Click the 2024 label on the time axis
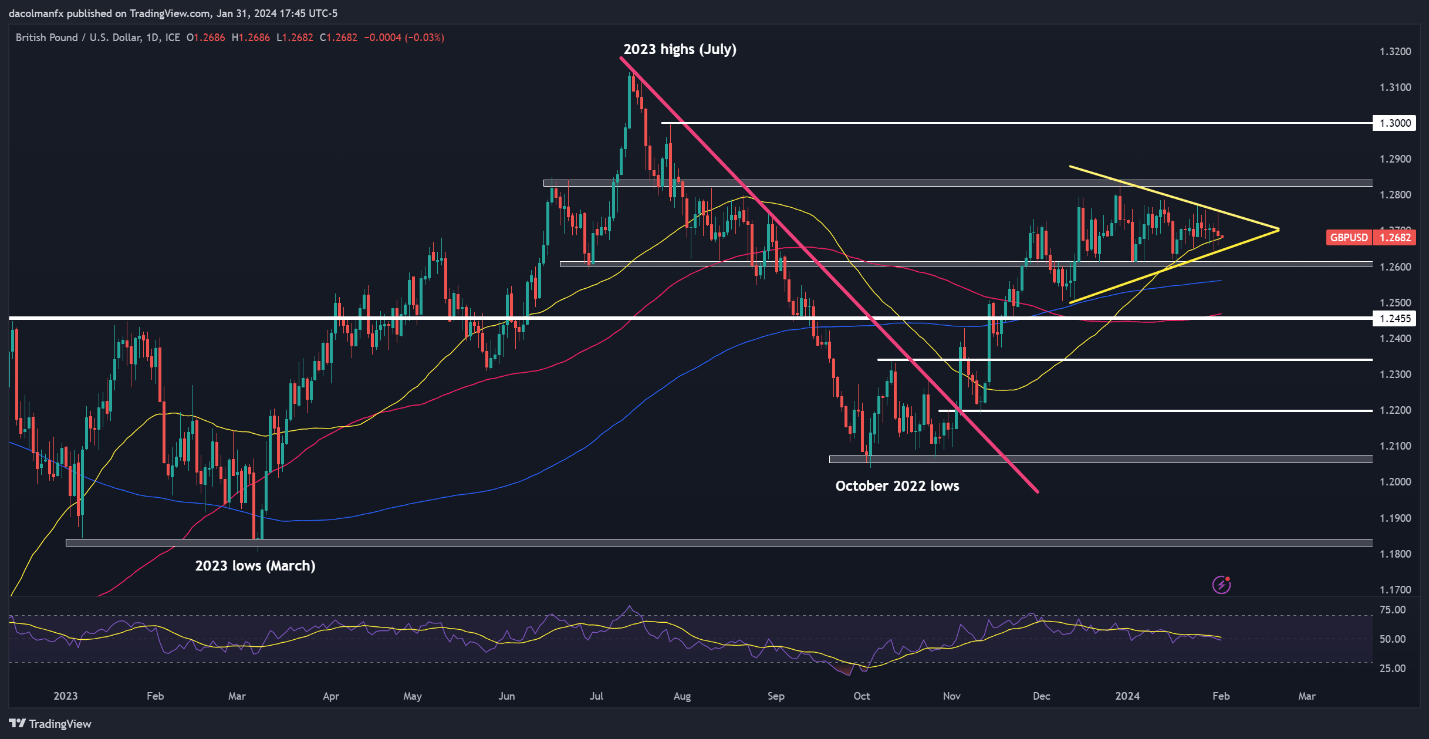 (x=1124, y=693)
